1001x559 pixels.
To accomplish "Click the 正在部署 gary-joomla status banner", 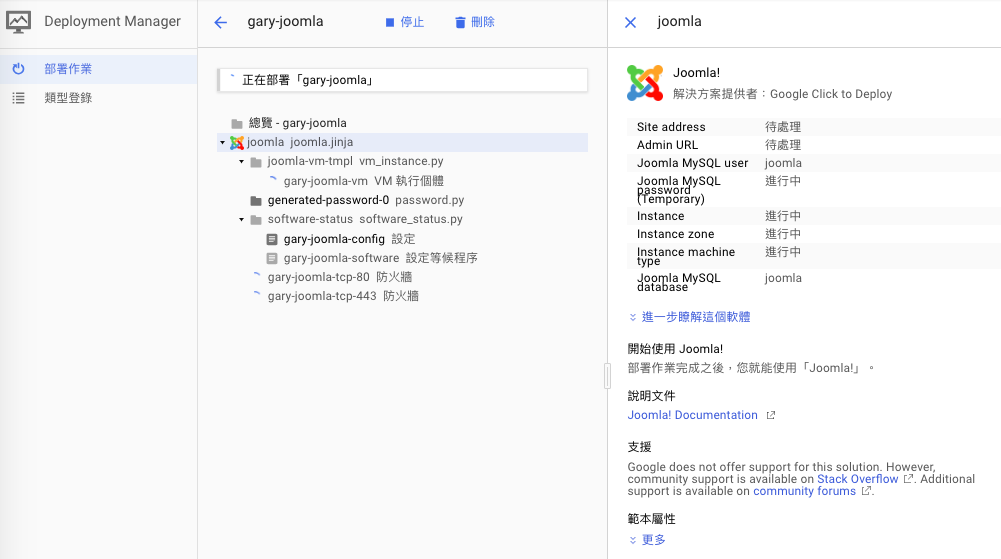I will click(x=402, y=80).
